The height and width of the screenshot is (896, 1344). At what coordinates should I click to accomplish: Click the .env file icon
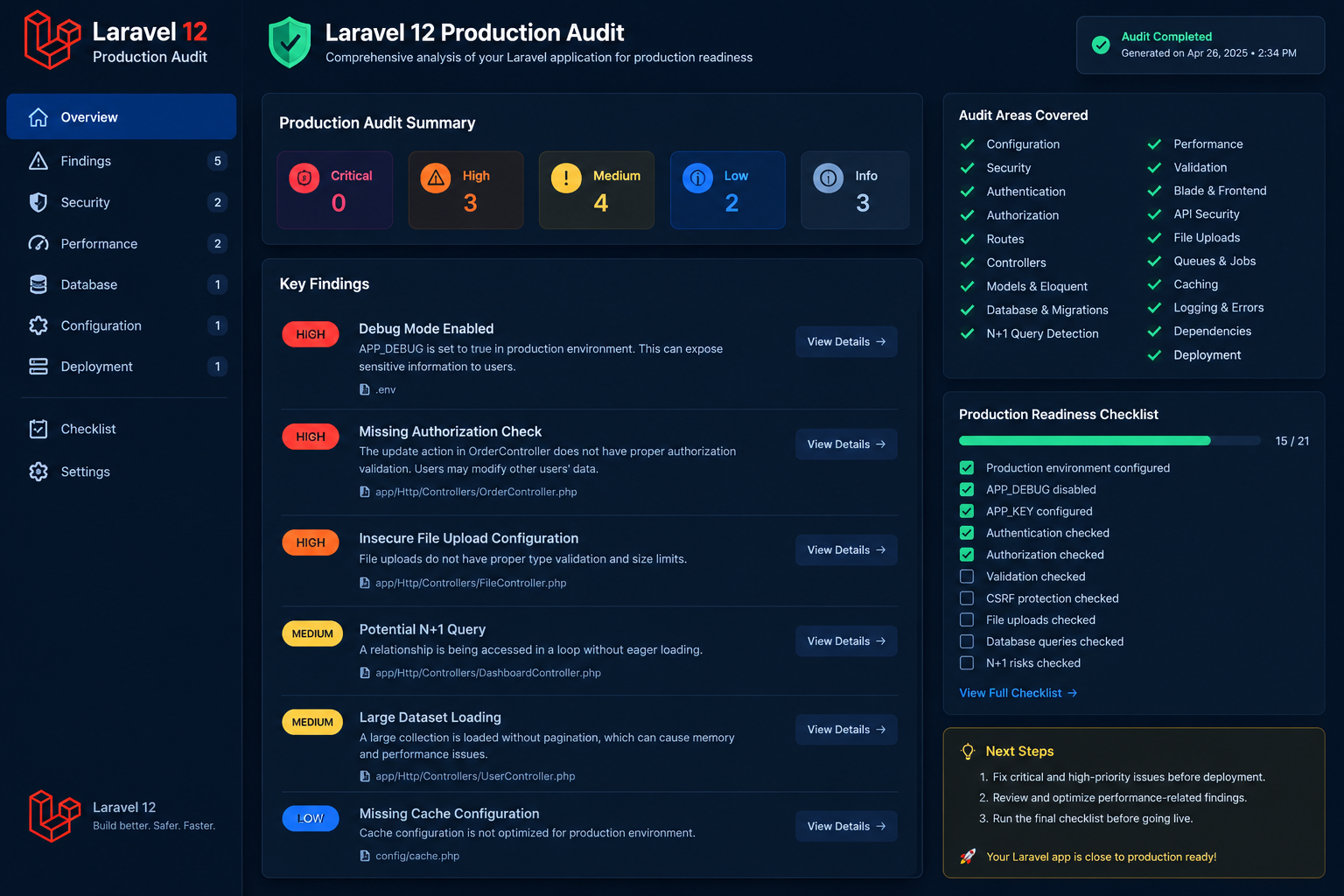click(x=365, y=389)
